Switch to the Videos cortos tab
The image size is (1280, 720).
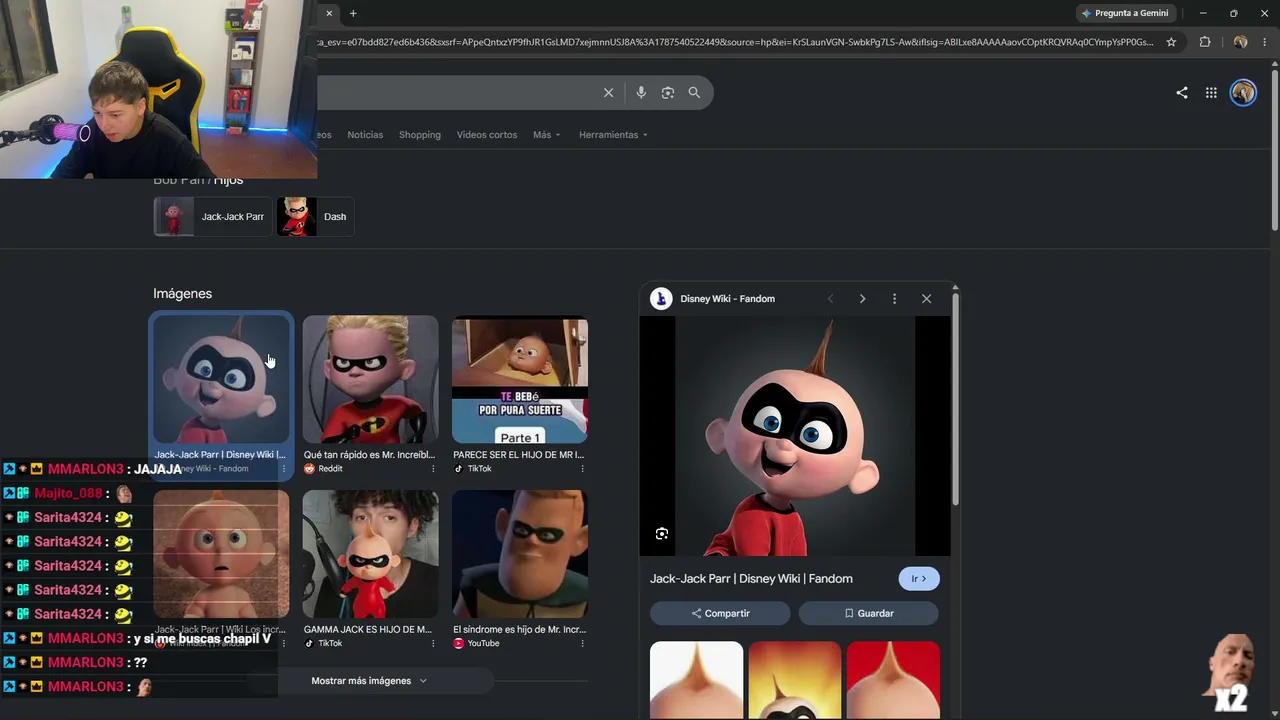tap(487, 135)
